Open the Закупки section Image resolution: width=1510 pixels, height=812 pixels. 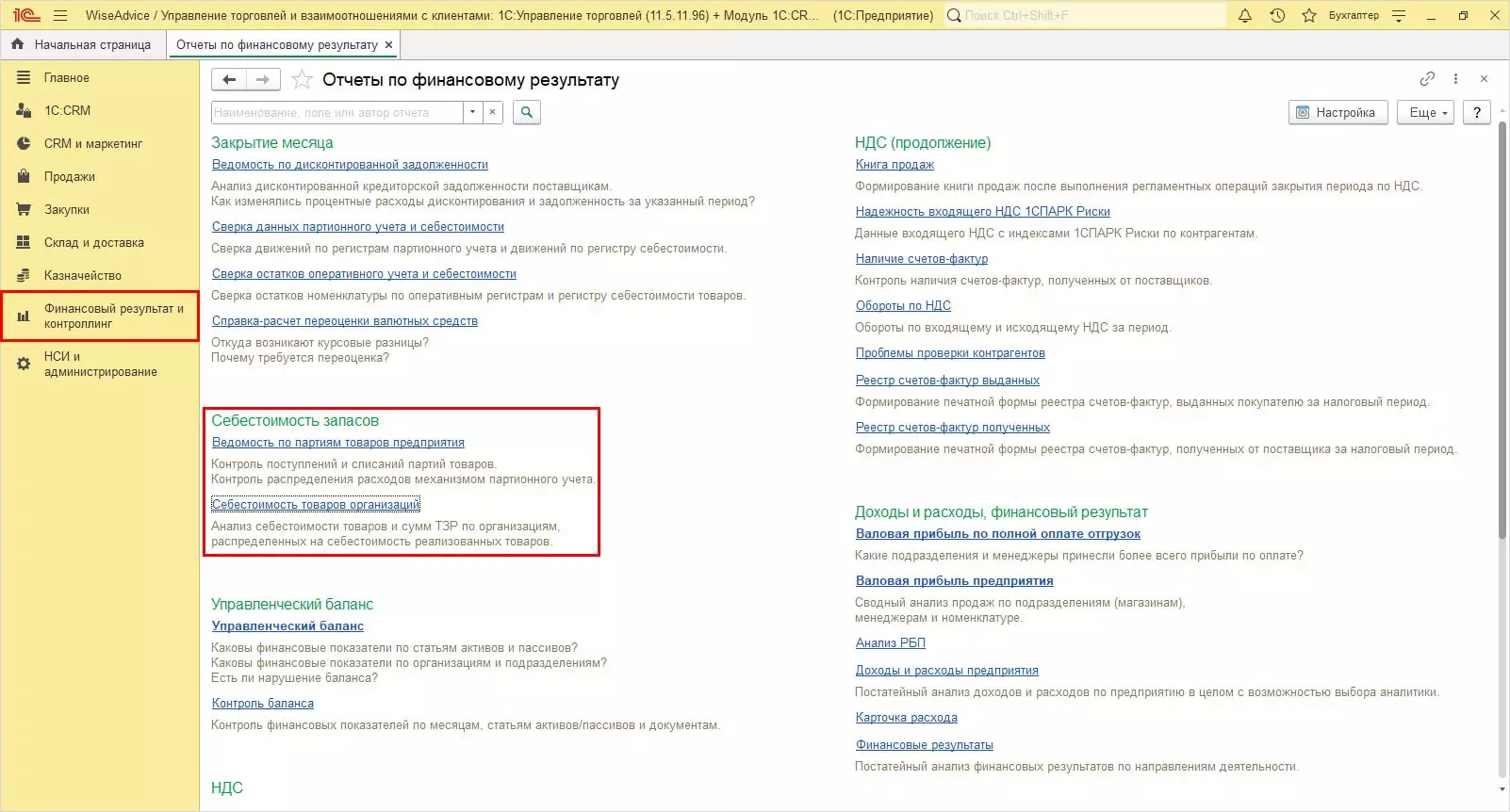pyautogui.click(x=100, y=209)
